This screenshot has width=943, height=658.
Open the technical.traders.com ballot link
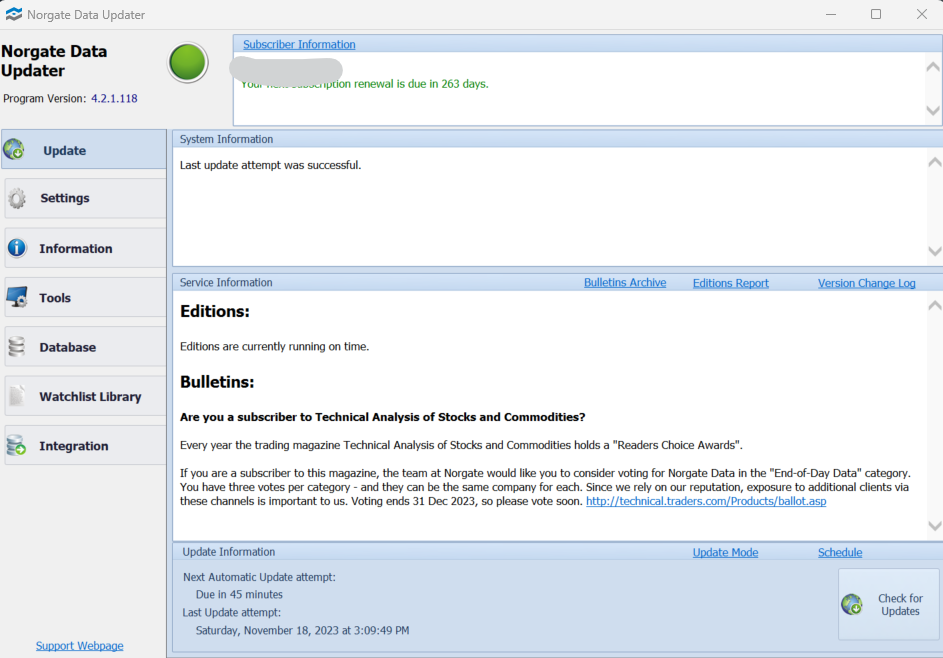pos(706,501)
